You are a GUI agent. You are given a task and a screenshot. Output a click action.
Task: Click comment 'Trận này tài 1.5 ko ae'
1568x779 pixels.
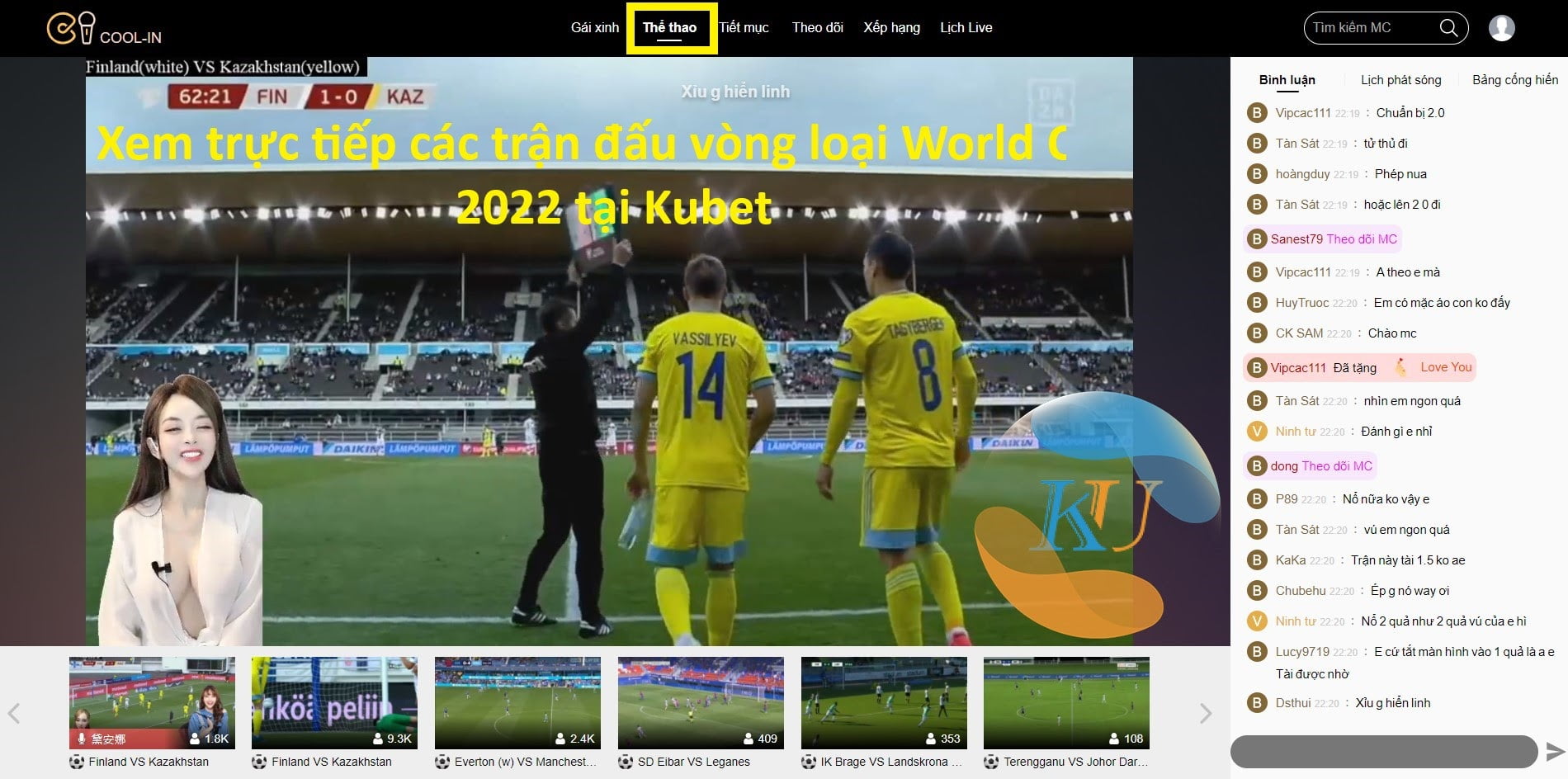pyautogui.click(x=1408, y=560)
